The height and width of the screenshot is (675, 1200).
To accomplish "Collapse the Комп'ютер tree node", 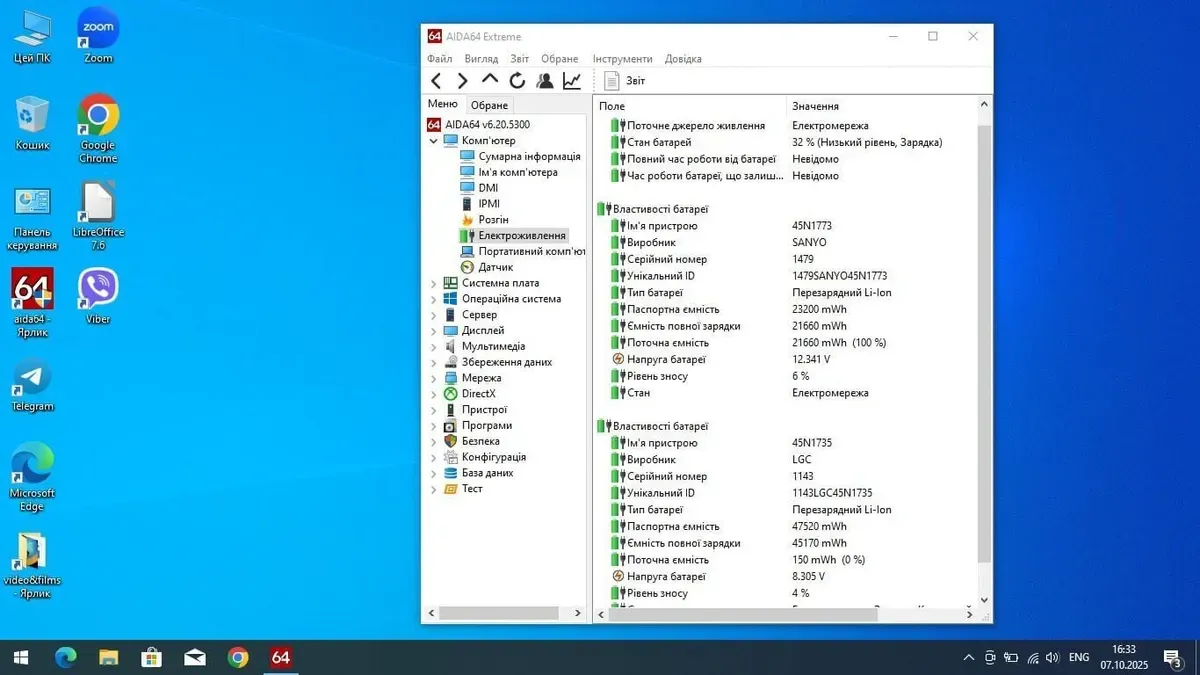I will [434, 141].
